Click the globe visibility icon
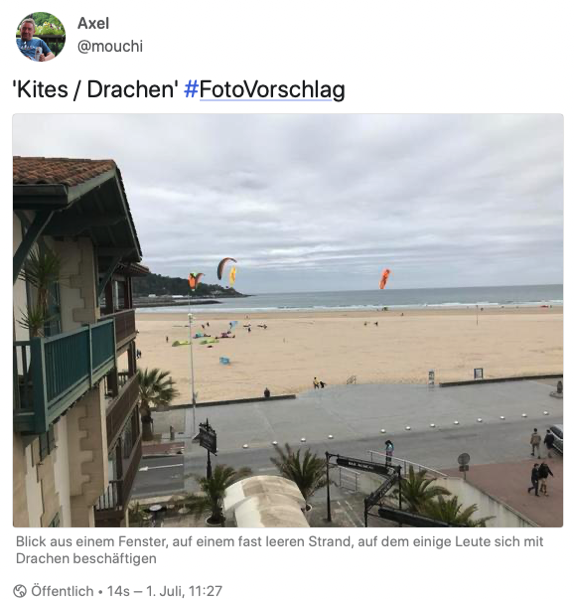 click(x=20, y=590)
